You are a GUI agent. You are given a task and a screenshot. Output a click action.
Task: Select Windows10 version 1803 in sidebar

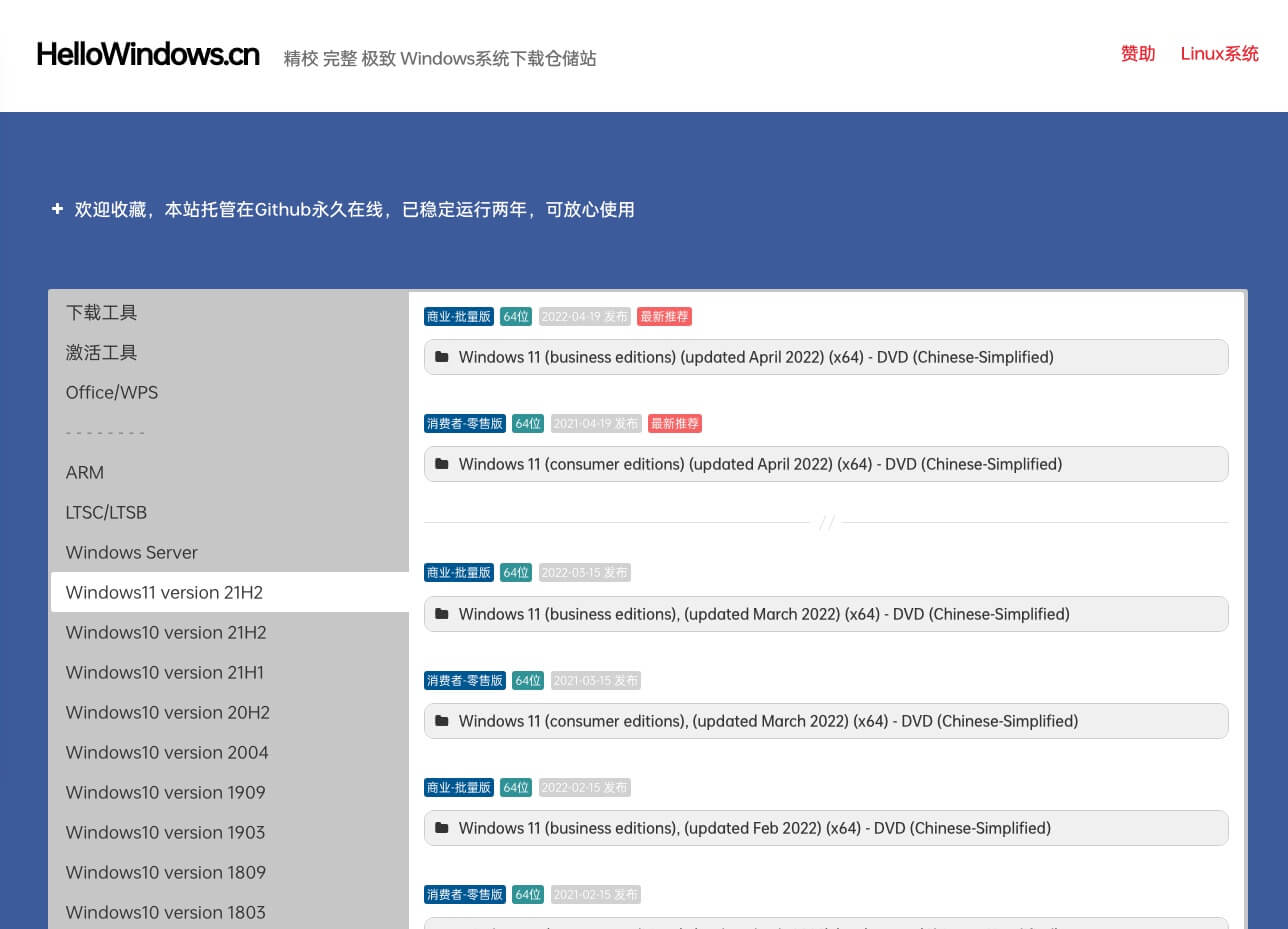230,912
